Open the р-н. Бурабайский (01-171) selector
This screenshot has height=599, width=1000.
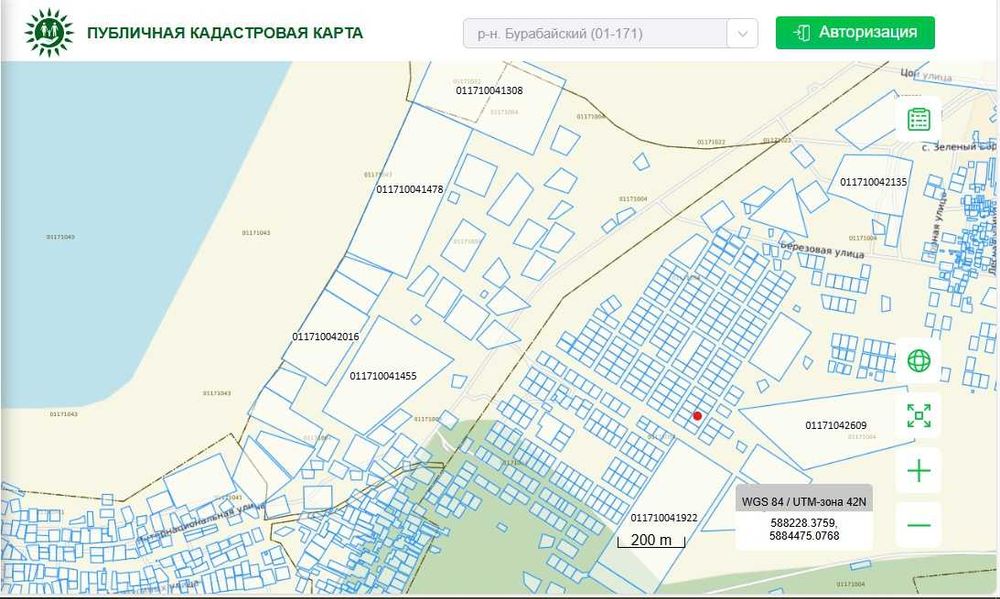coord(610,33)
